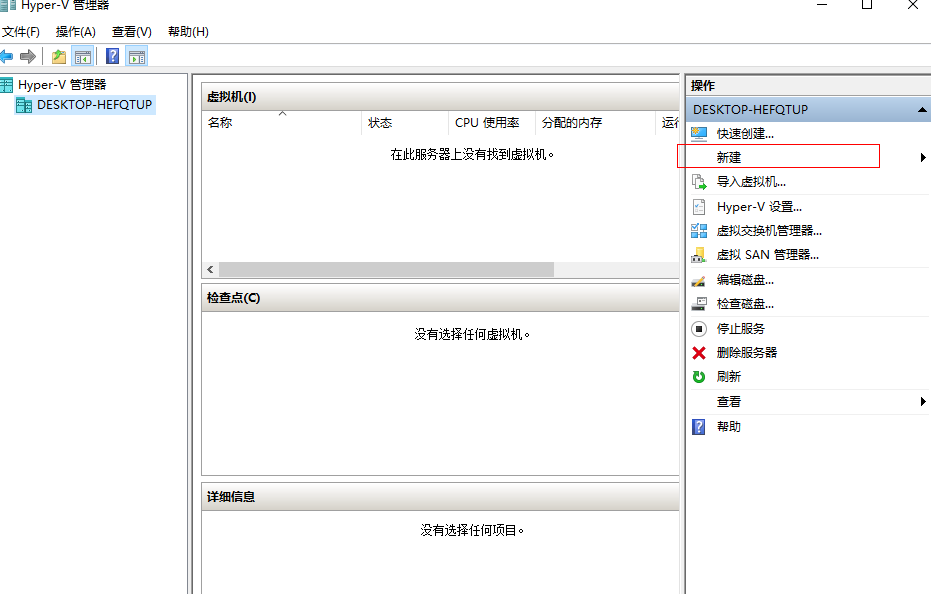This screenshot has height=594, width=931.
Task: Click the 详细信息 panel header
Action: tap(440, 497)
